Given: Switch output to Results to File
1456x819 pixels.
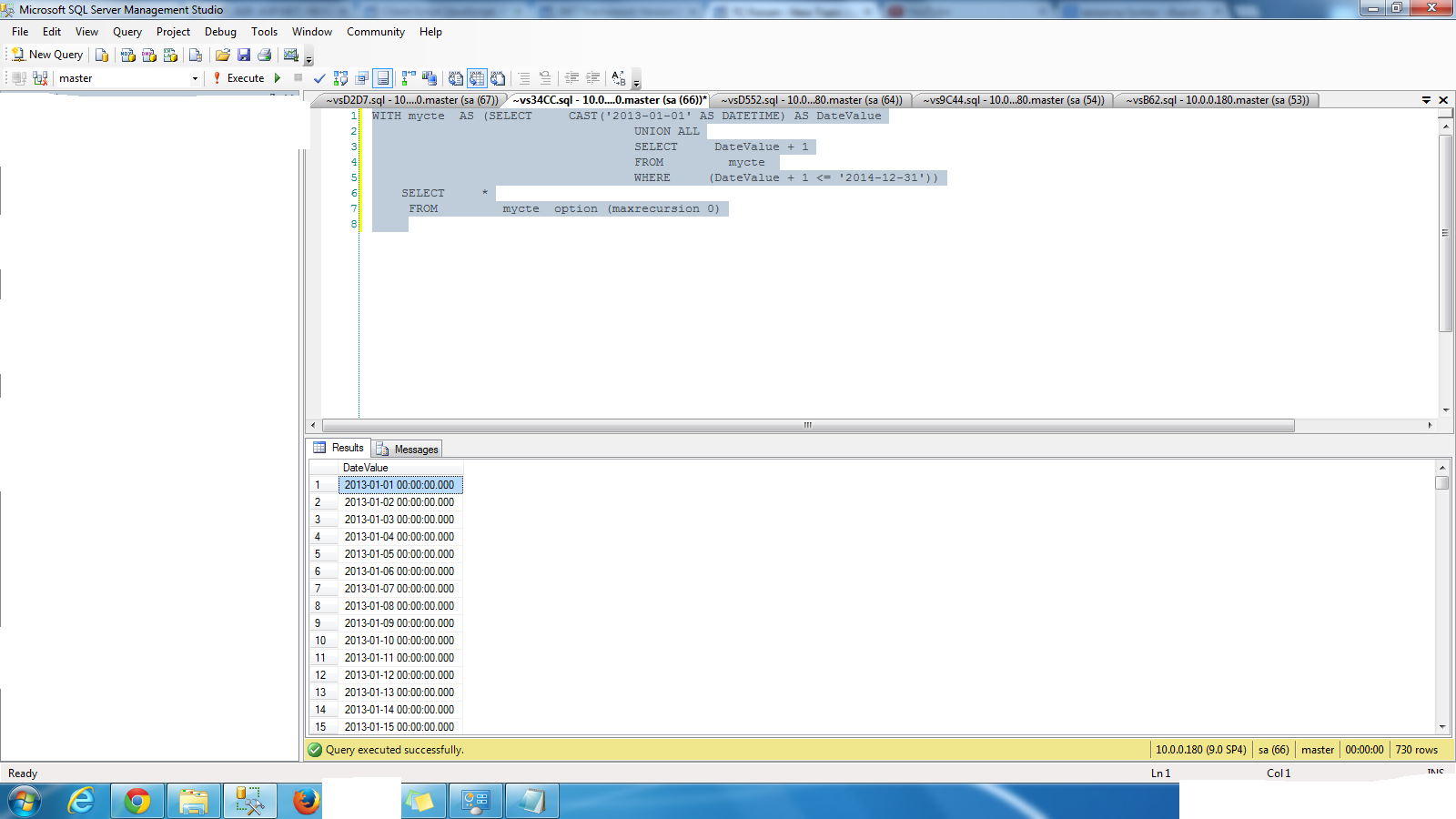Looking at the screenshot, I should [498, 78].
